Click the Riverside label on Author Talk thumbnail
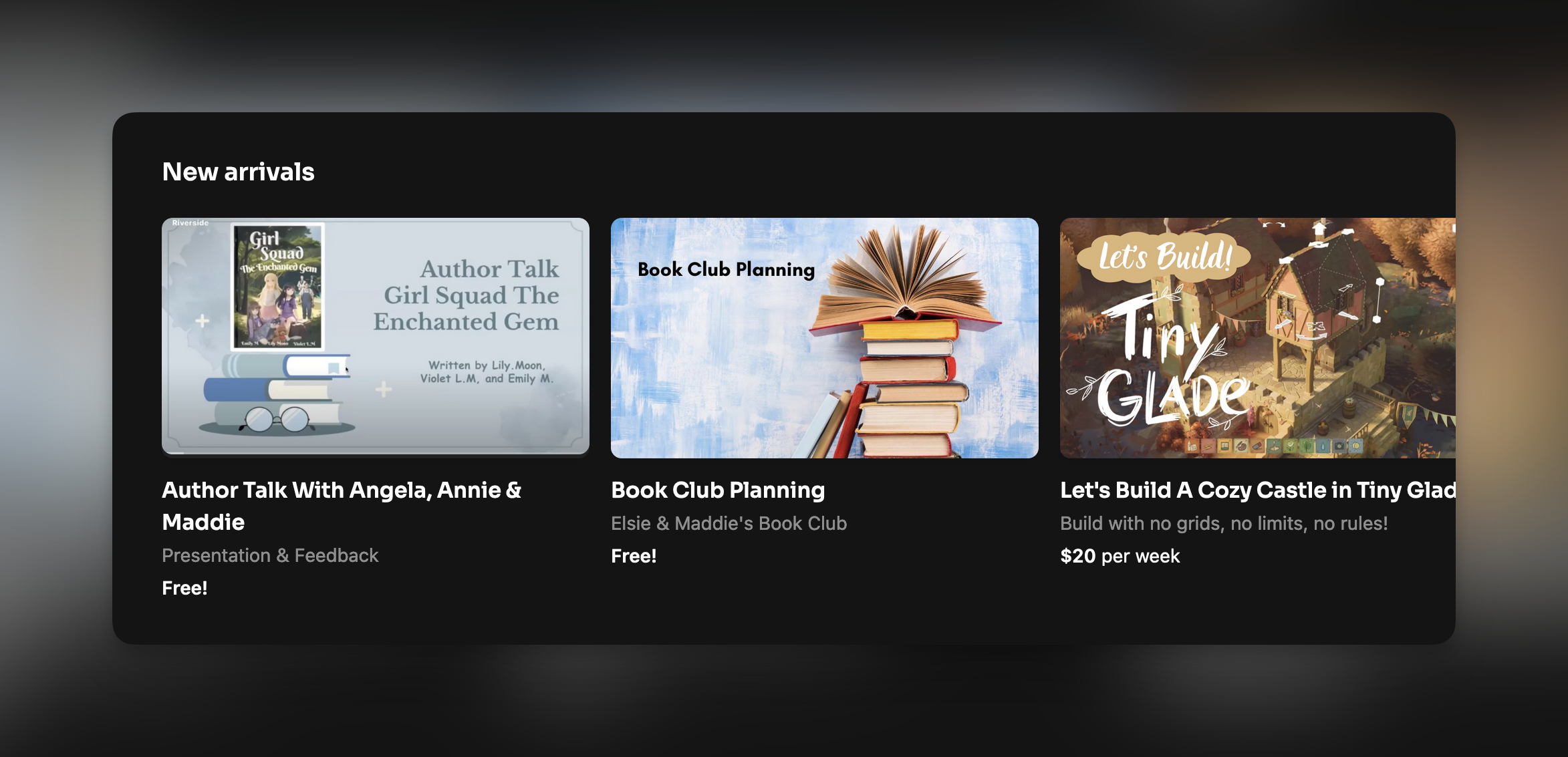 point(190,223)
